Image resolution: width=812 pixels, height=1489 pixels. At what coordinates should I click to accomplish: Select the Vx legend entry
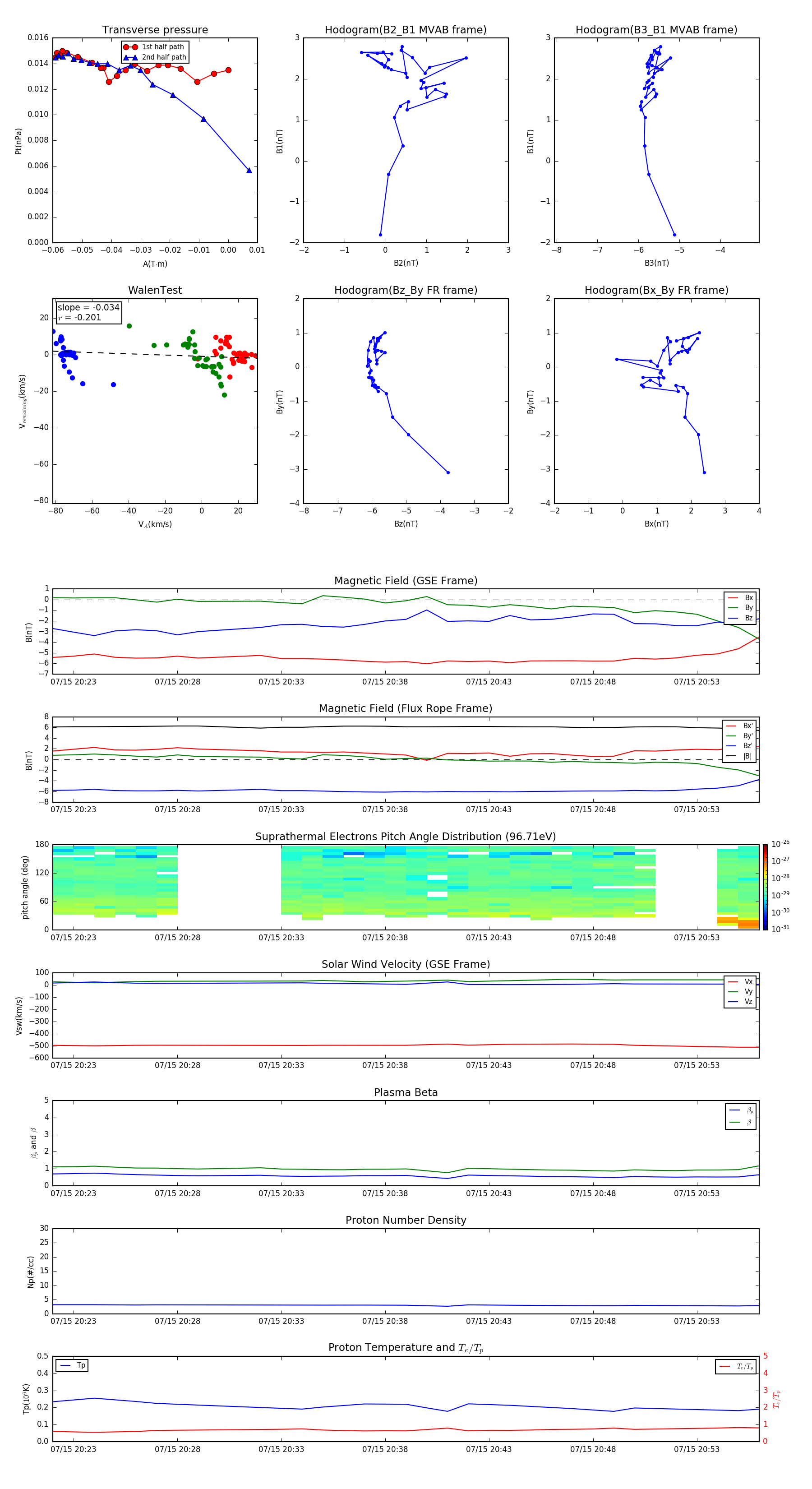[740, 982]
